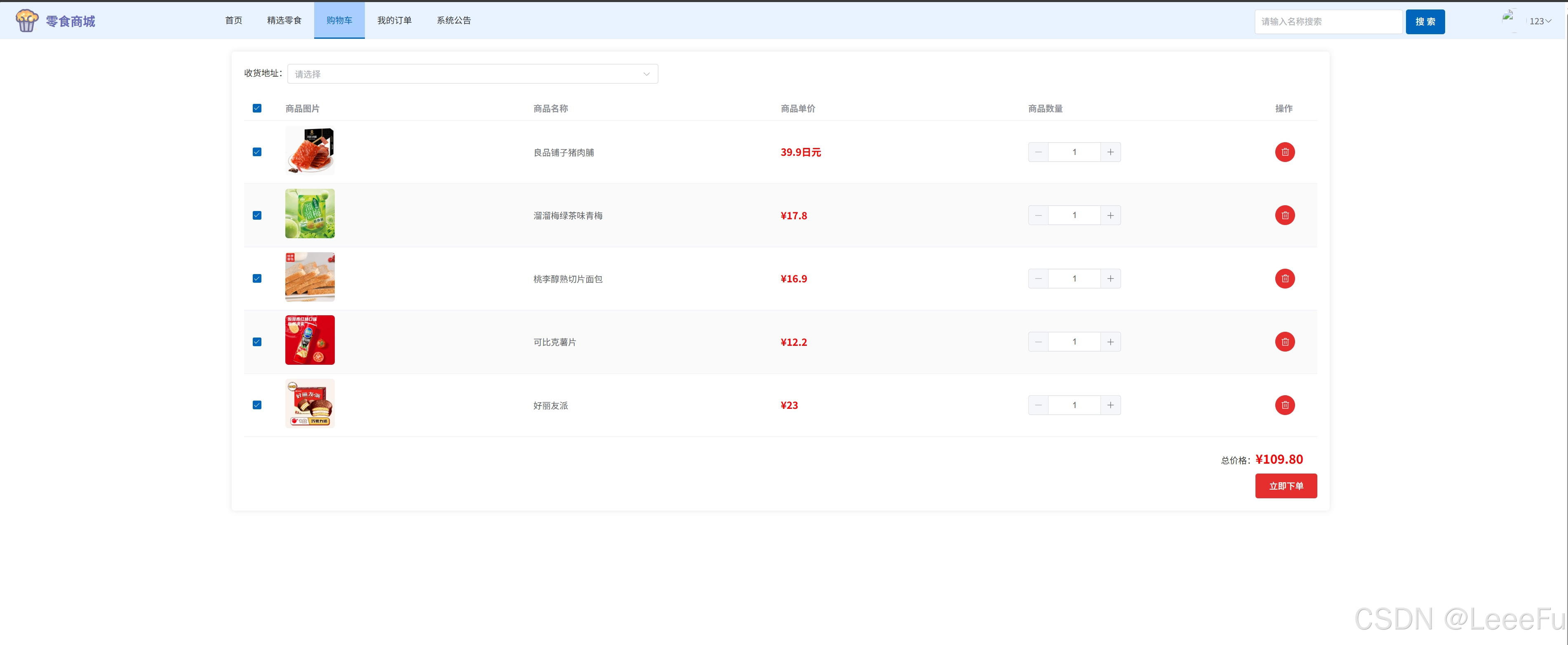Image resolution: width=1568 pixels, height=645 pixels.
Task: Uncheck the 溜溜梅绿茶味青梅 row checkbox
Action: (x=257, y=216)
